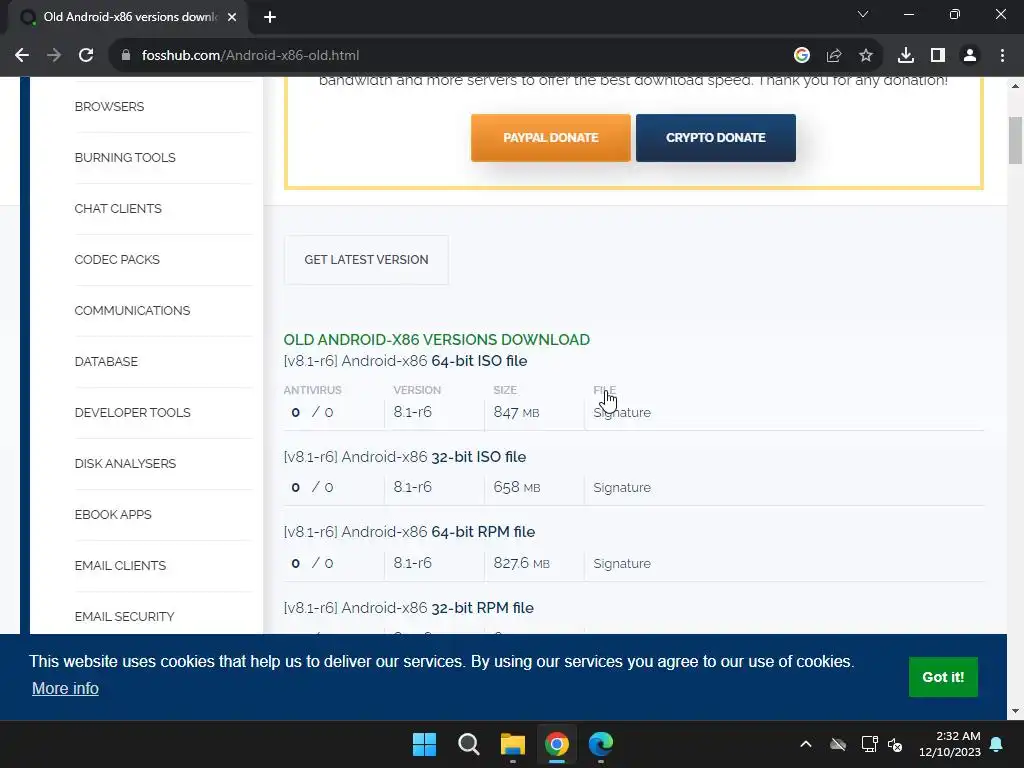
Task: Click the 827.6 MB size value
Action: pyautogui.click(x=521, y=564)
